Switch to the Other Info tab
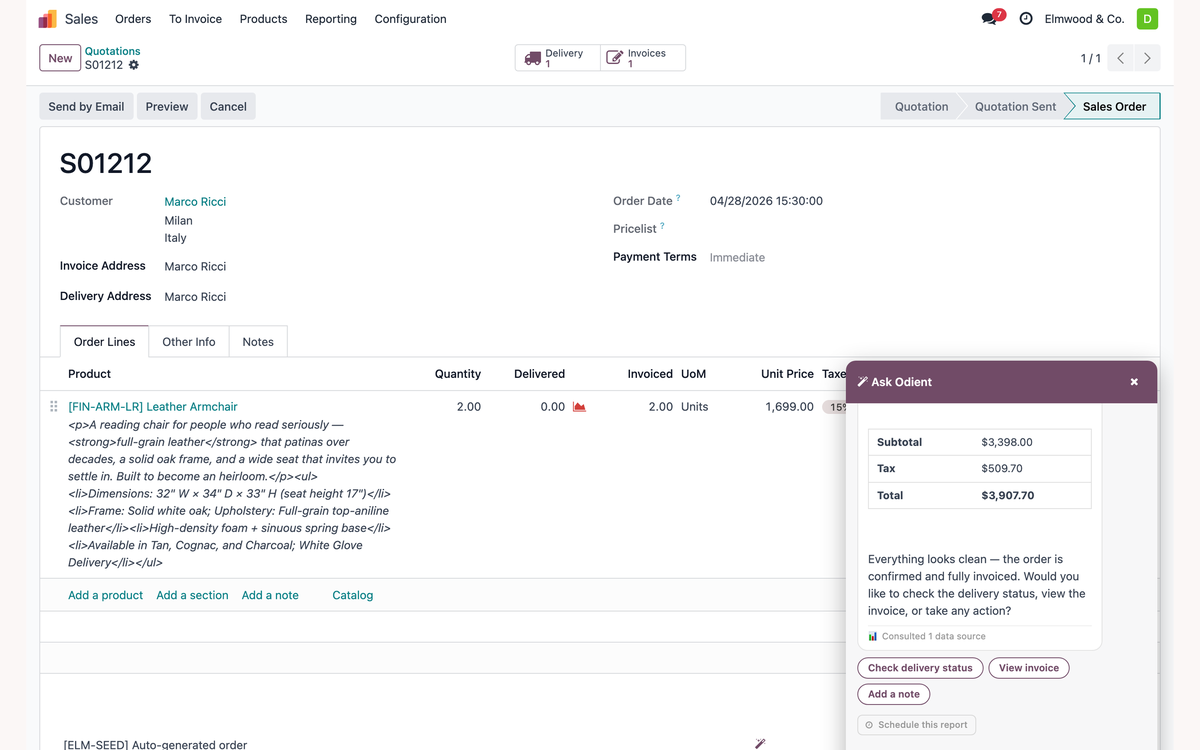 189,342
